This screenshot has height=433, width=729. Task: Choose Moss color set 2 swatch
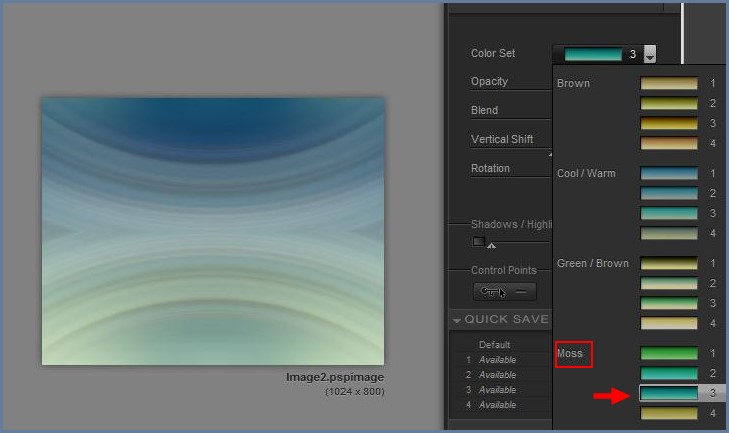point(669,374)
